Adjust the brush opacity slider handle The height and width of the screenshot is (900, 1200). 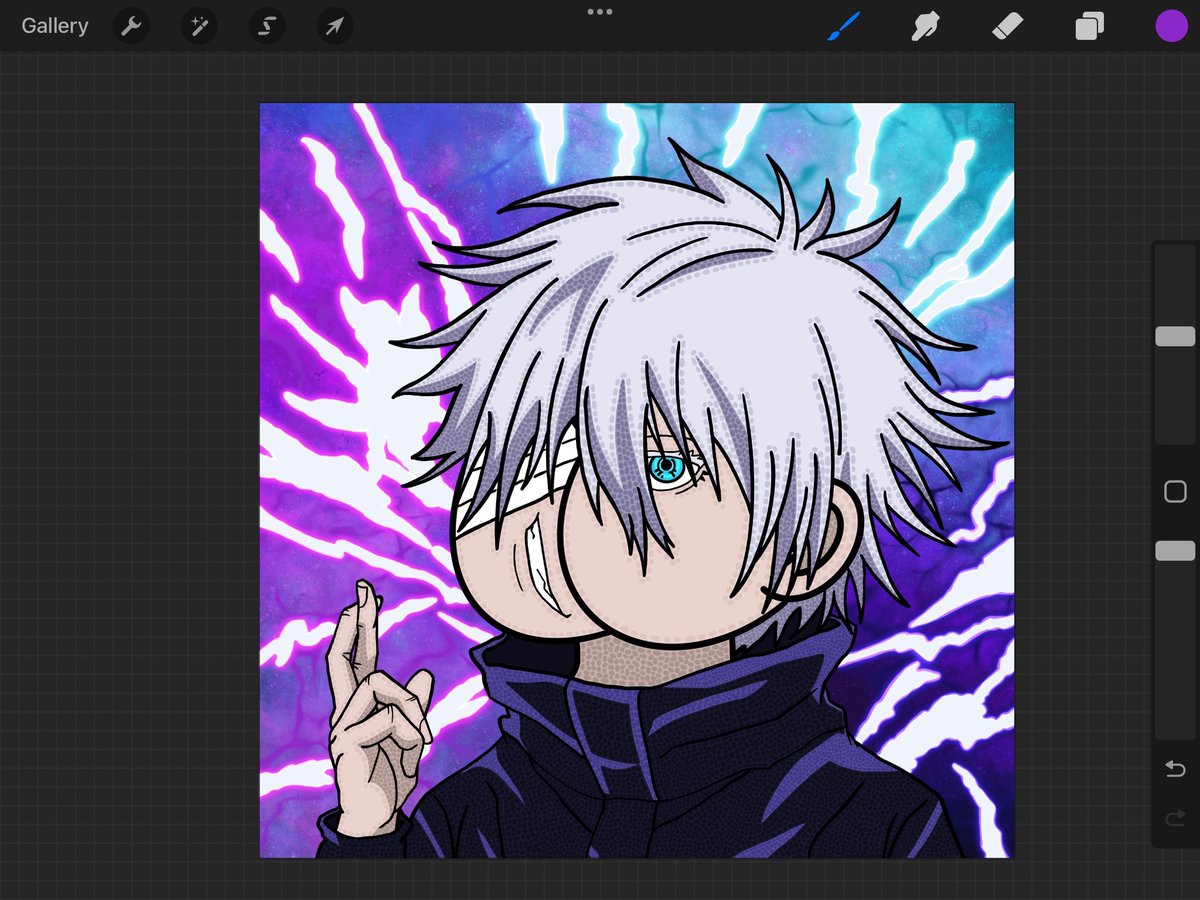[x=1175, y=551]
